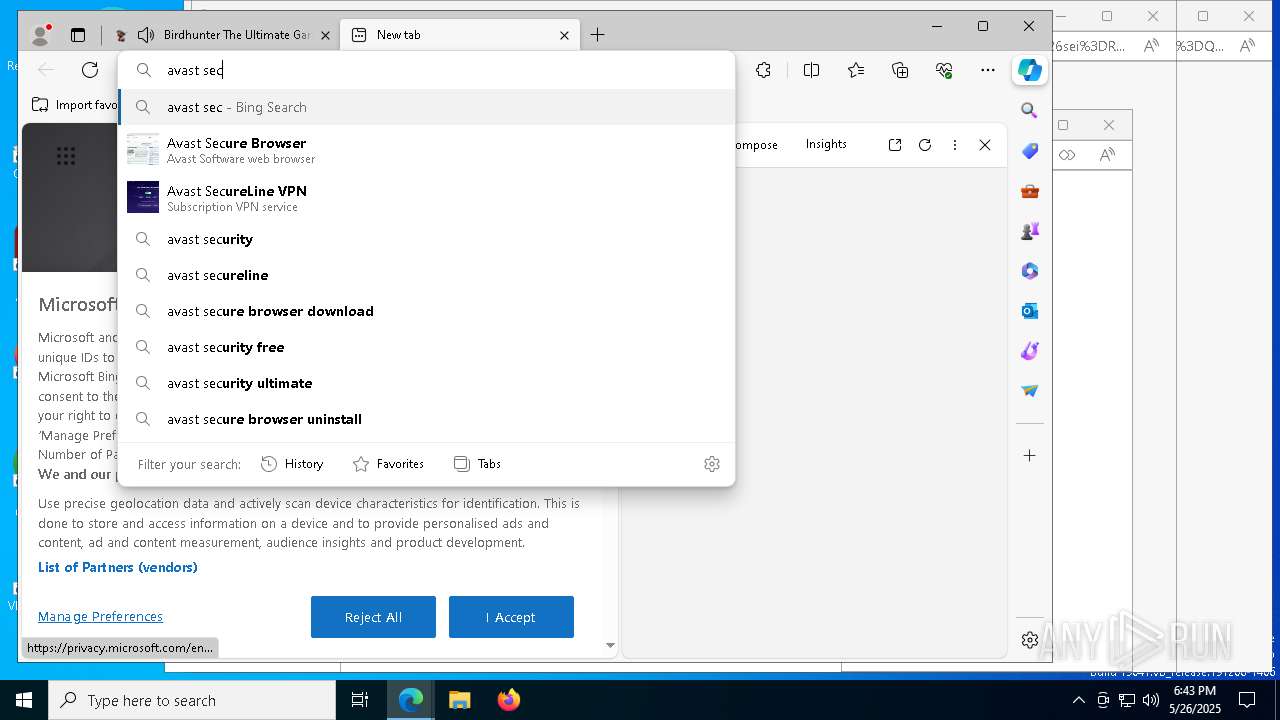
Task: Filter search by Favorites
Action: click(389, 464)
